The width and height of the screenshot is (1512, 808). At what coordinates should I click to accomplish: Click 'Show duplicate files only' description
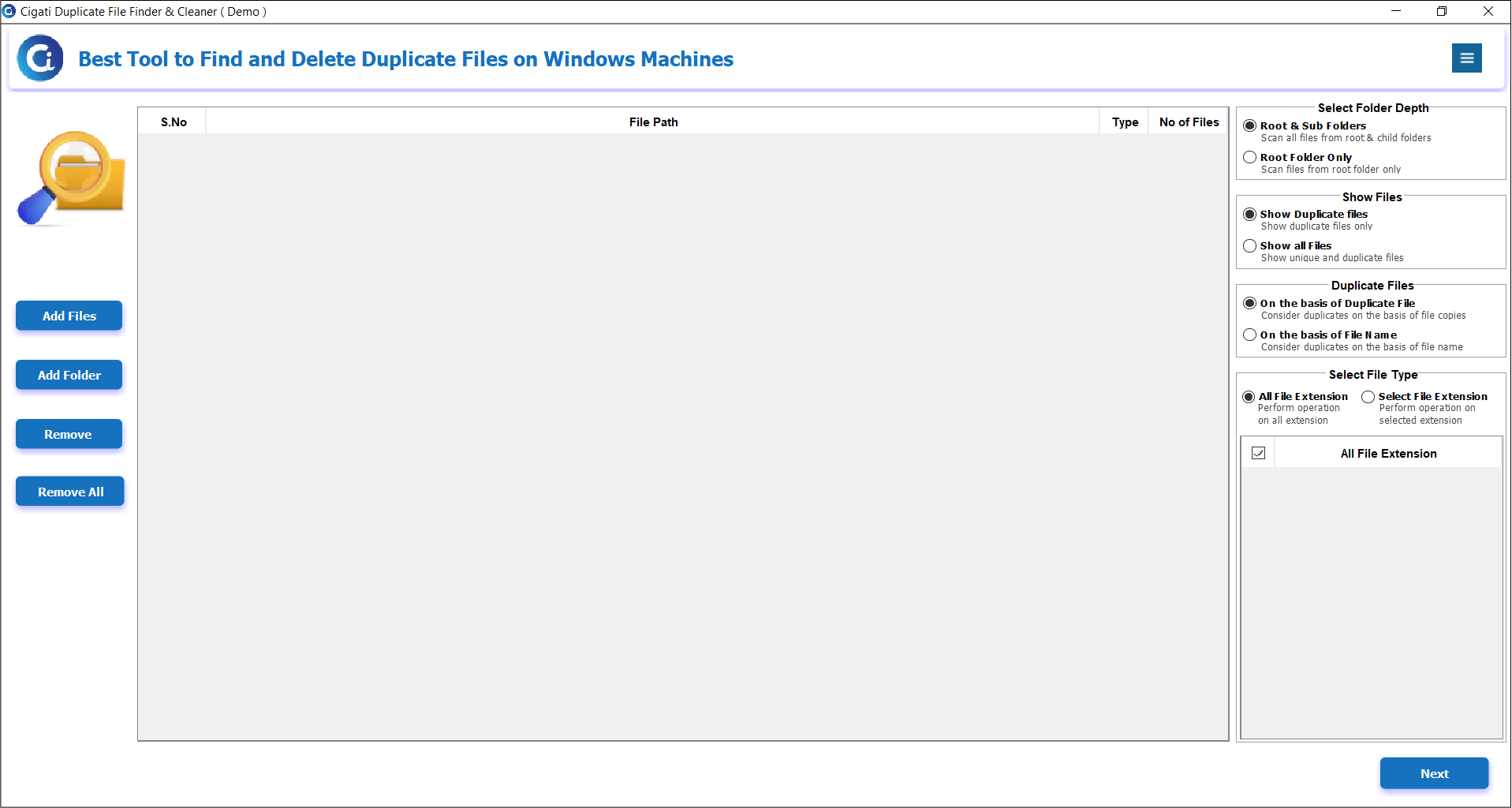(x=1316, y=226)
